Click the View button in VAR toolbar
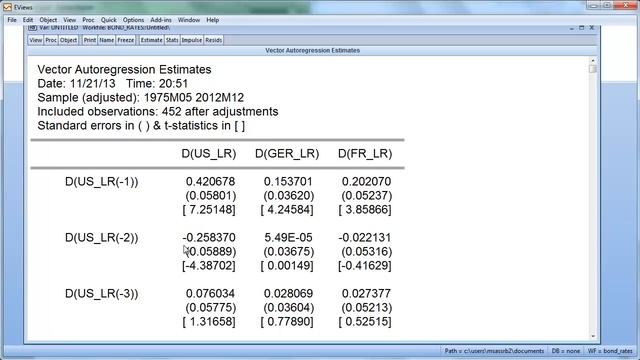Viewport: 640px width, 360px height. pos(36,40)
